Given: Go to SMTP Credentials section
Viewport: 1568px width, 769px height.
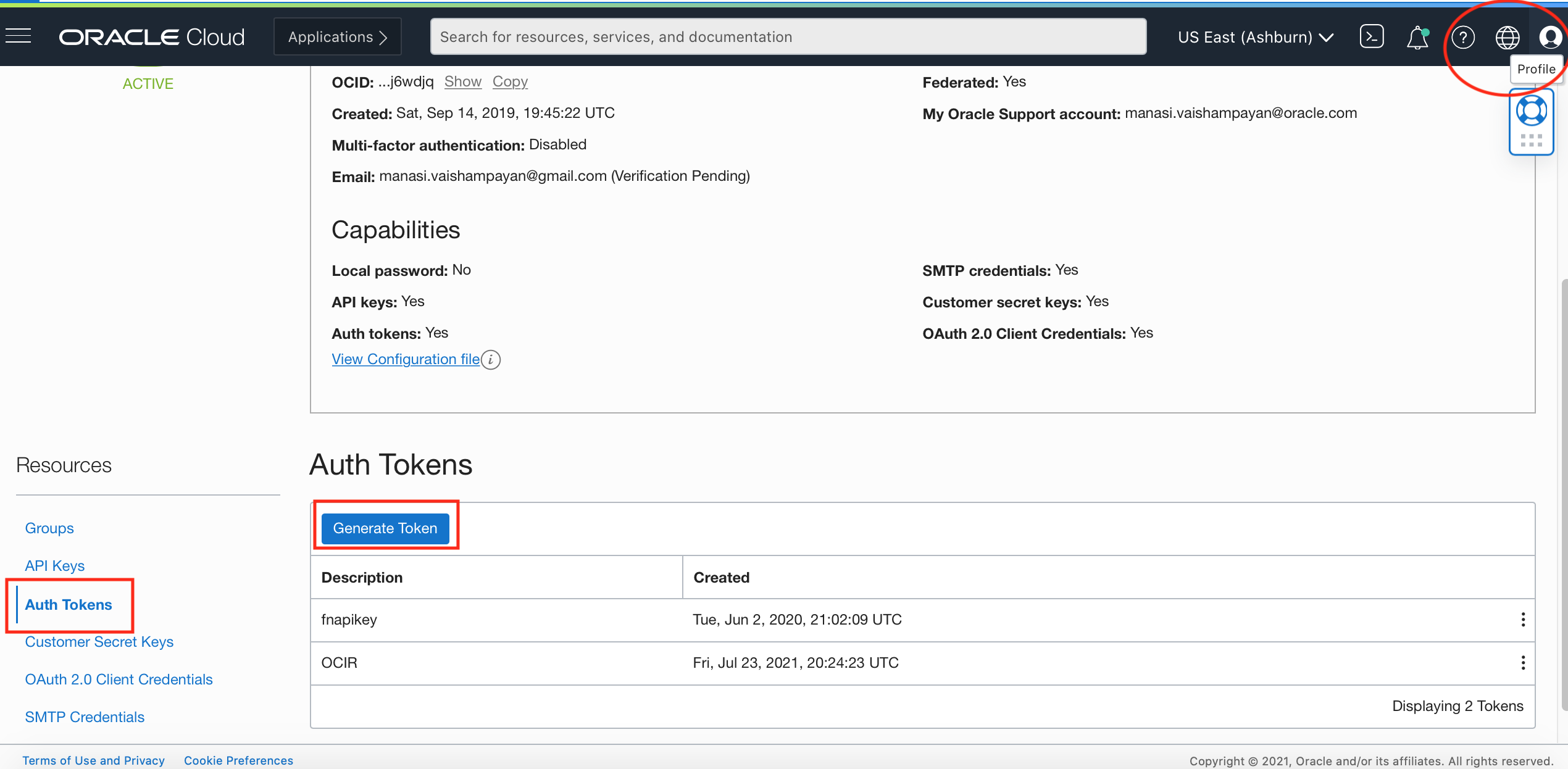Looking at the screenshot, I should point(85,717).
